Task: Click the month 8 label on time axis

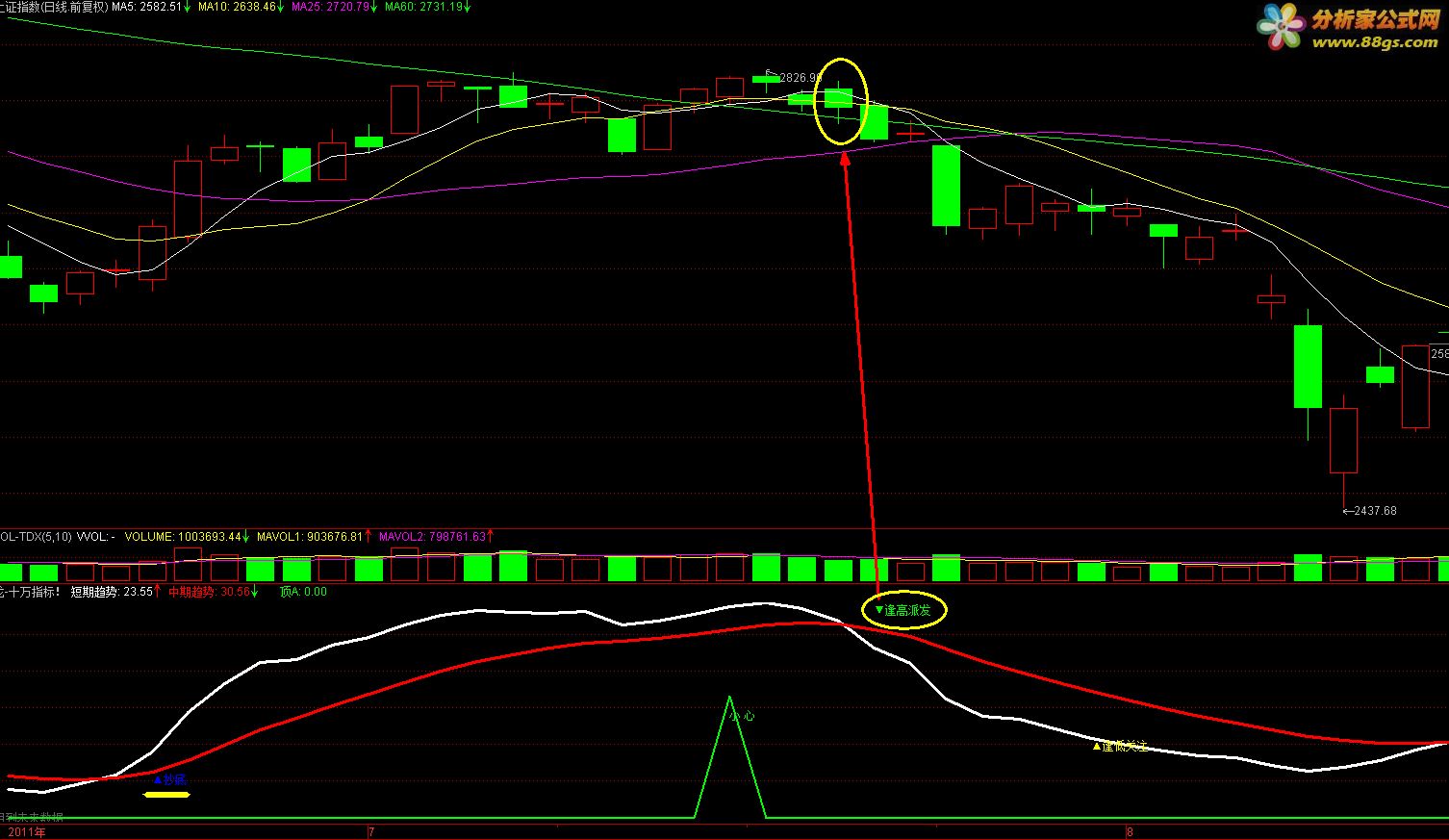Action: coord(1131,832)
